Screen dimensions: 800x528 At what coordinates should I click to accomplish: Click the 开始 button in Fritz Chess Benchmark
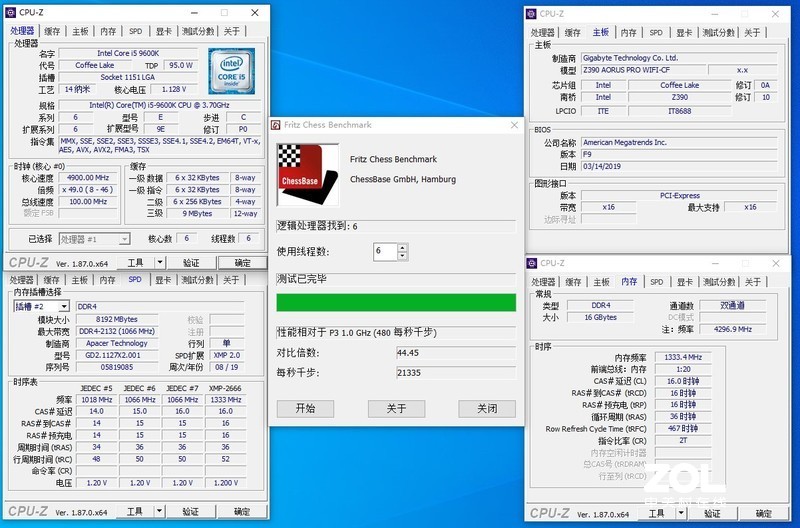coord(306,408)
